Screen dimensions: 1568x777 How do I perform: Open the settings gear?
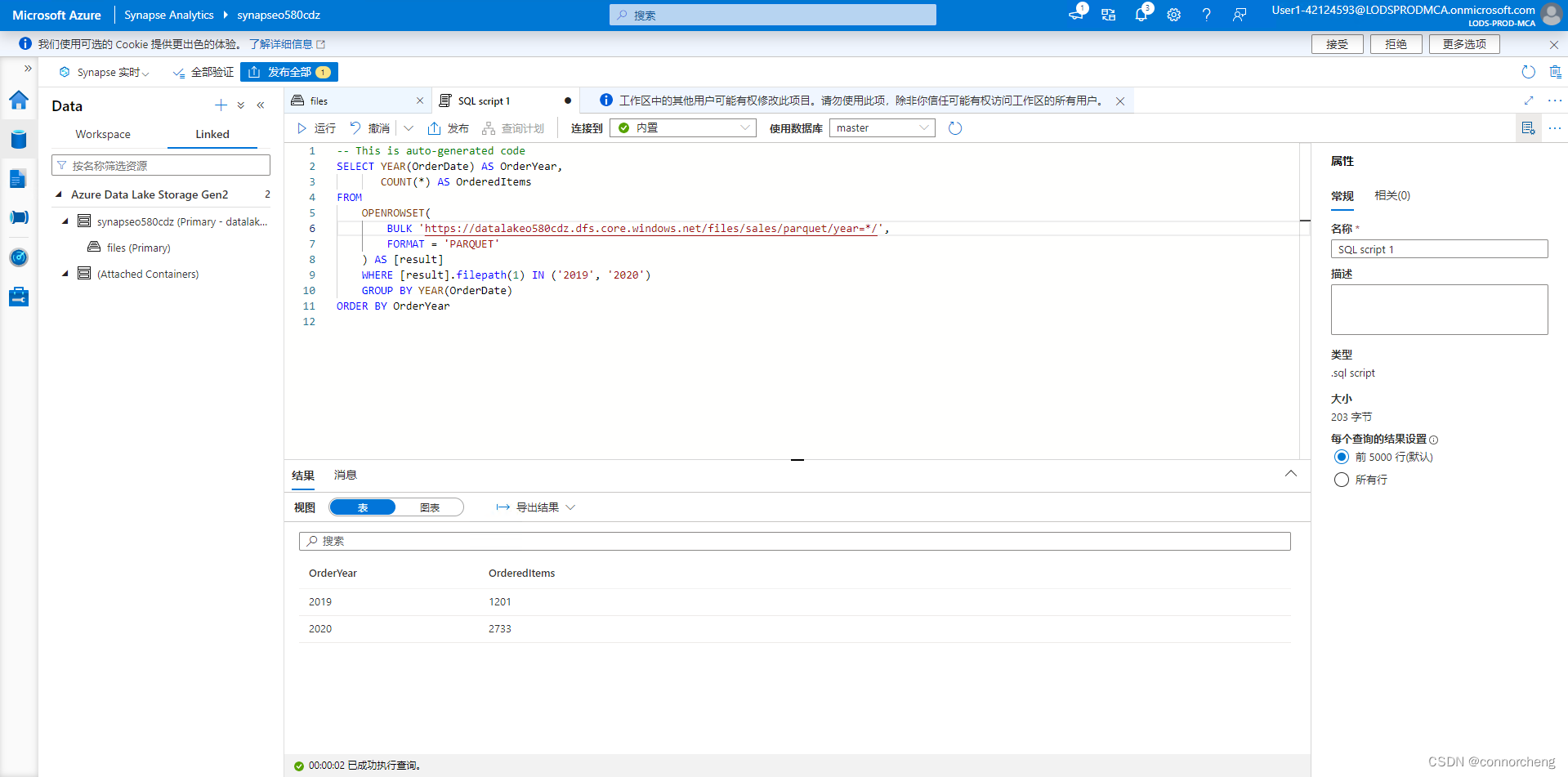click(1174, 15)
